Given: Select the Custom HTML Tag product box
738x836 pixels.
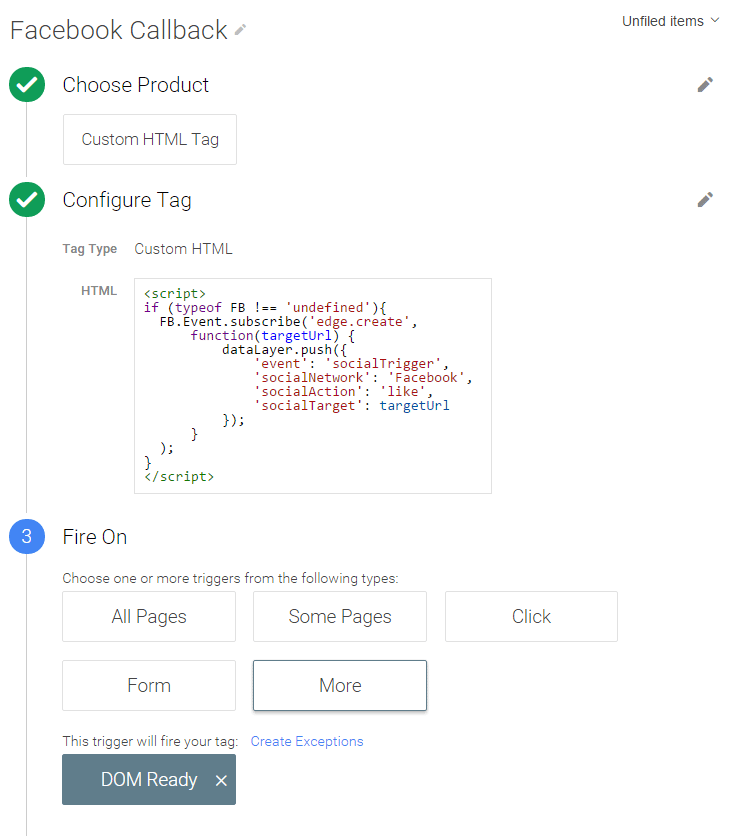Looking at the screenshot, I should 150,139.
